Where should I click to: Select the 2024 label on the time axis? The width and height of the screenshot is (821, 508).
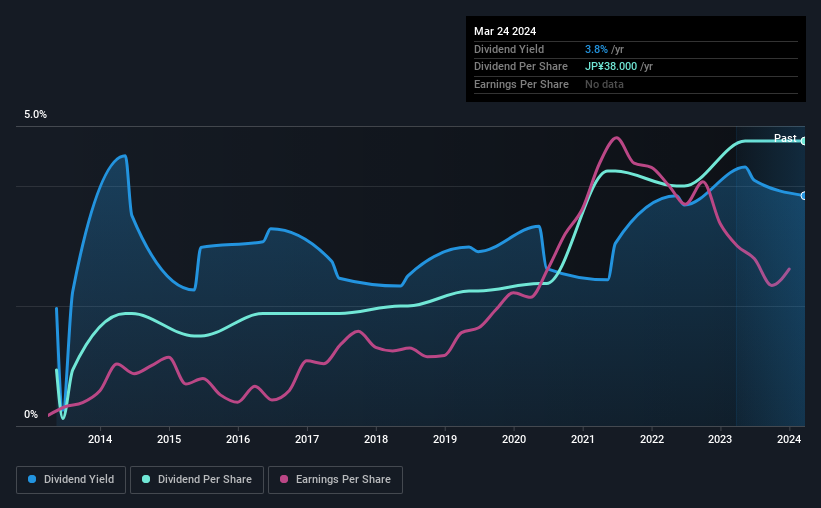coord(790,439)
